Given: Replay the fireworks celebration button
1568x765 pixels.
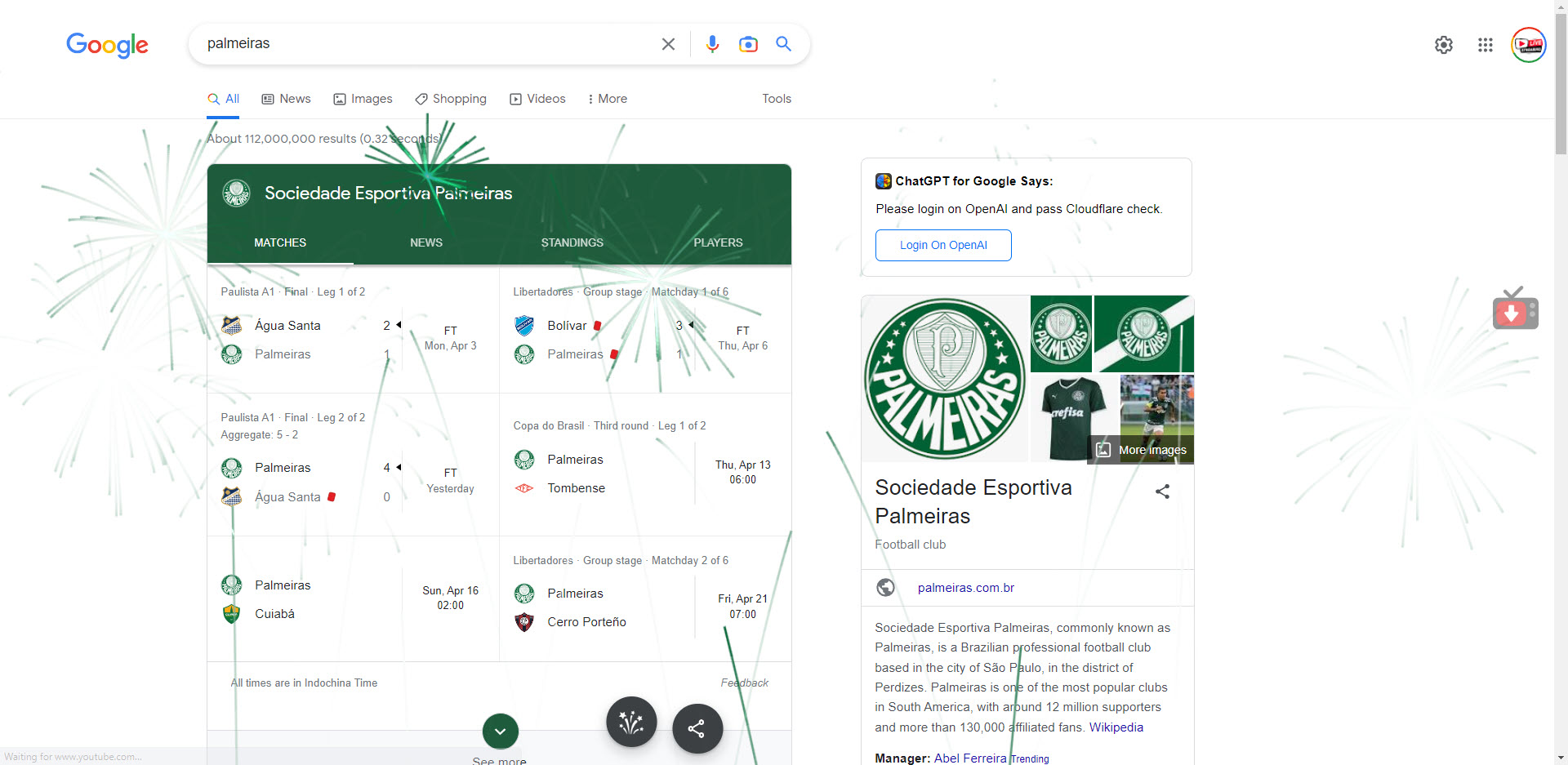Looking at the screenshot, I should (x=631, y=722).
